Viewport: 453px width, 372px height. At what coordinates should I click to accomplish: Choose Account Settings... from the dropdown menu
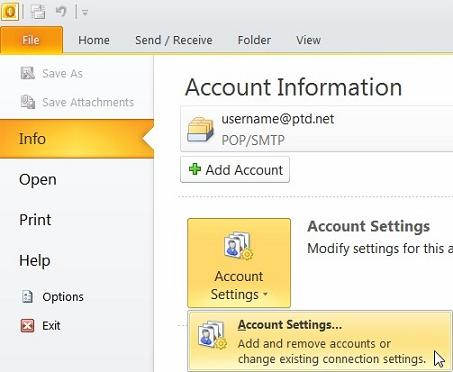point(320,341)
